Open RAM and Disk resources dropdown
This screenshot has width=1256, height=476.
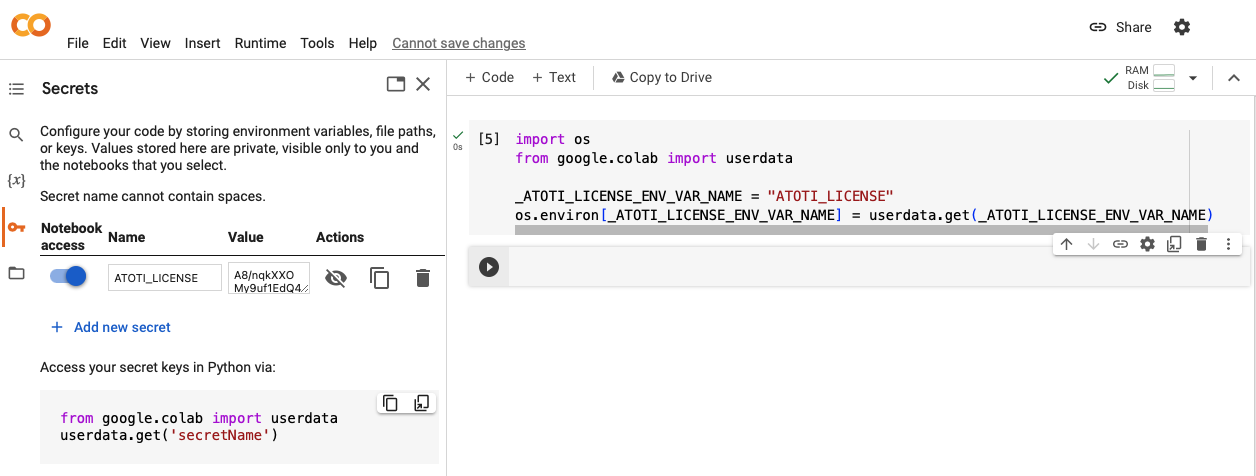(1192, 78)
